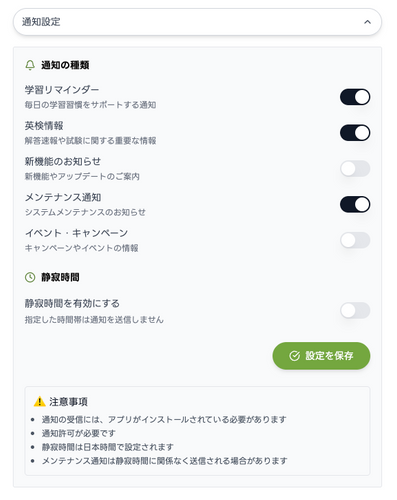The image size is (397, 500).
Task: Save settings with the 設定を保存 button
Action: (321, 356)
